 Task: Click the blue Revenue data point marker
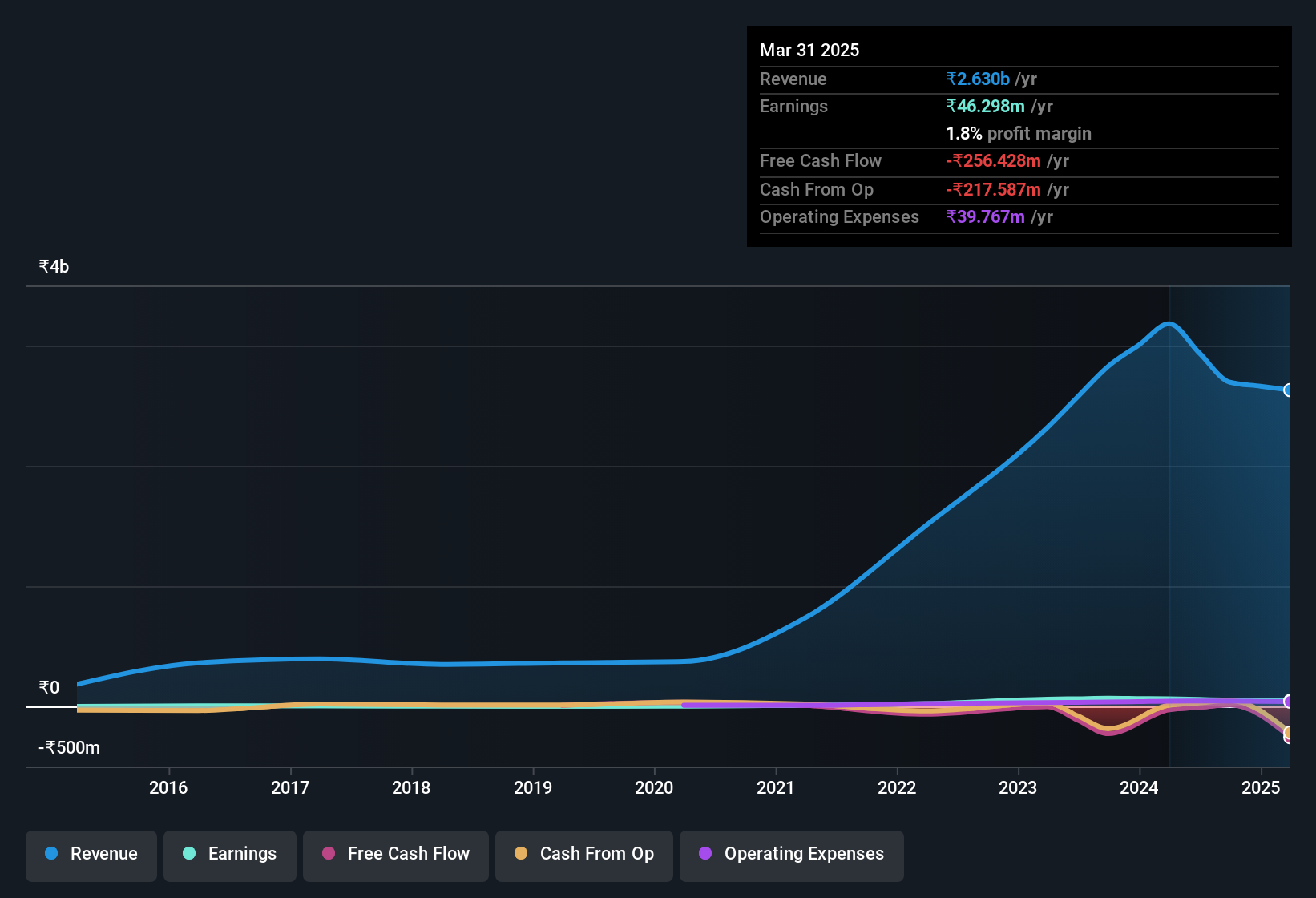1289,390
